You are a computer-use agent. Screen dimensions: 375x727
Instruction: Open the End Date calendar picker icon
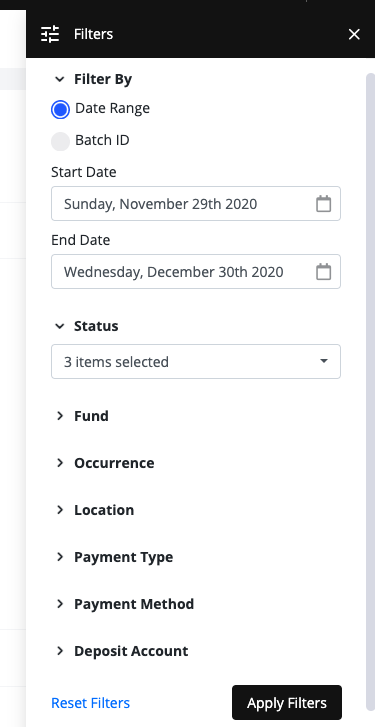(324, 272)
